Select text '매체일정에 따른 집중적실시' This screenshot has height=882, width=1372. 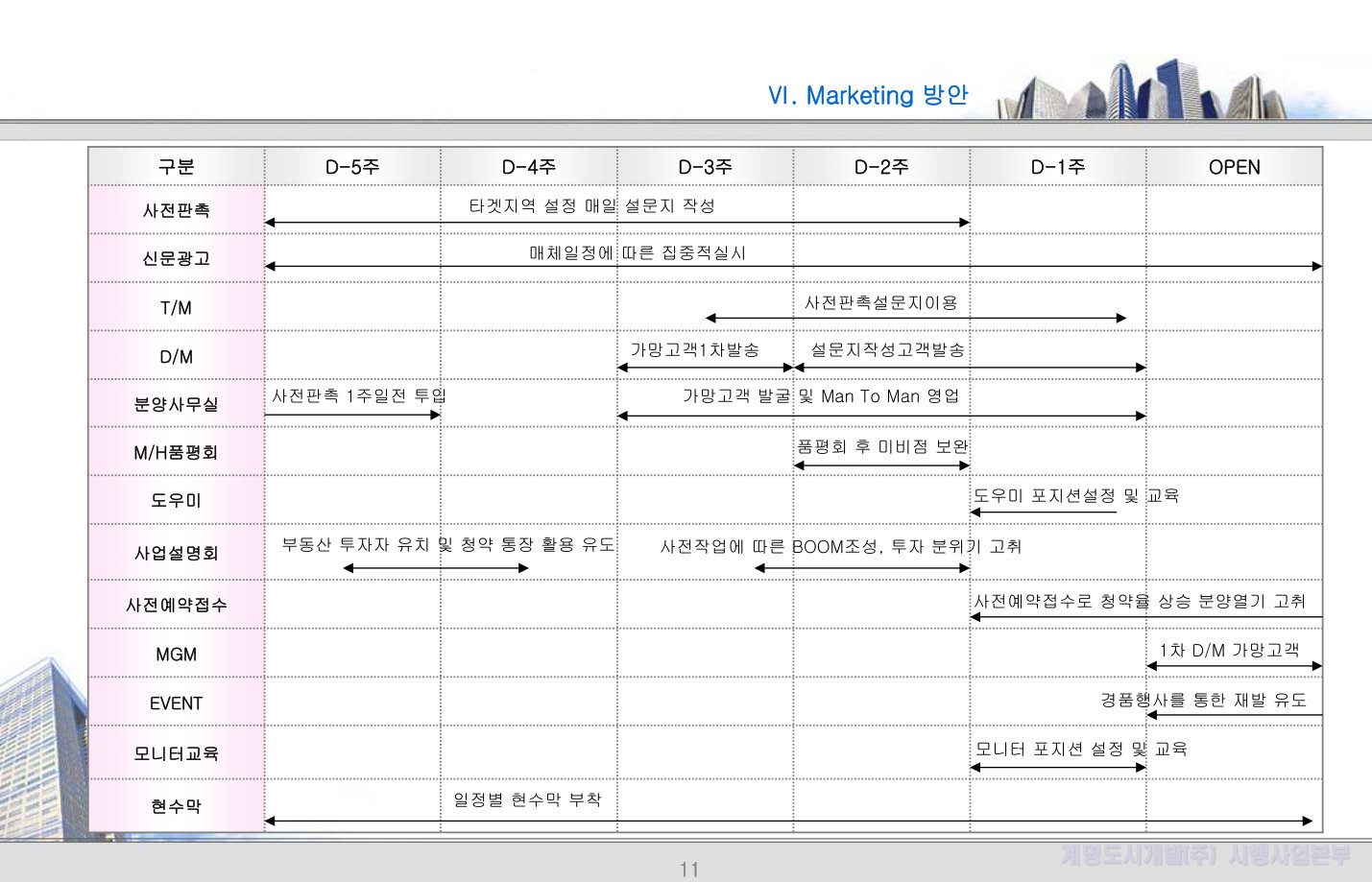click(x=638, y=252)
